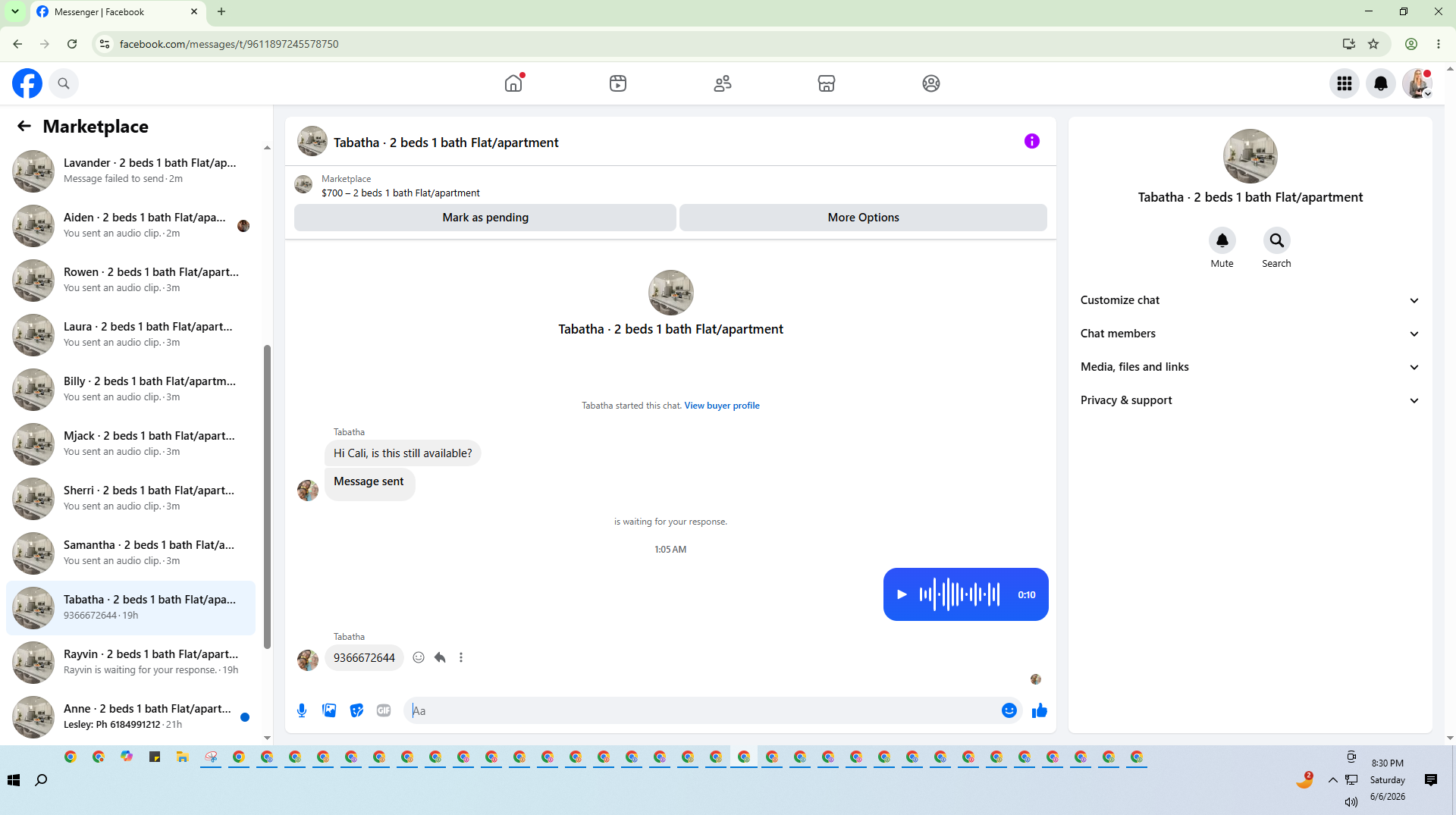This screenshot has width=1456, height=815.
Task: Open the $700 listing link
Action: (400, 193)
